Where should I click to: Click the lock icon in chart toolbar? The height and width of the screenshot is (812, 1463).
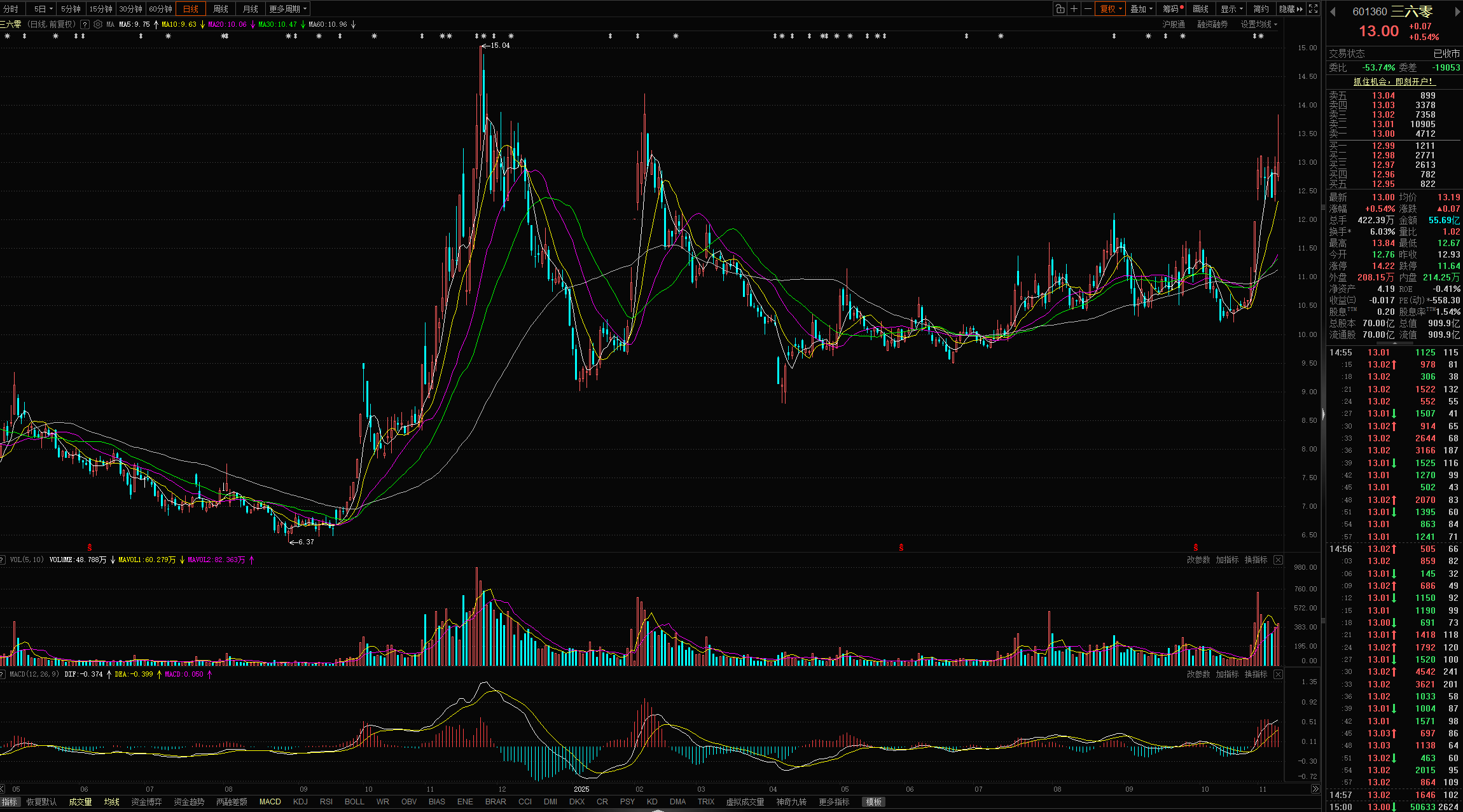tap(1060, 9)
